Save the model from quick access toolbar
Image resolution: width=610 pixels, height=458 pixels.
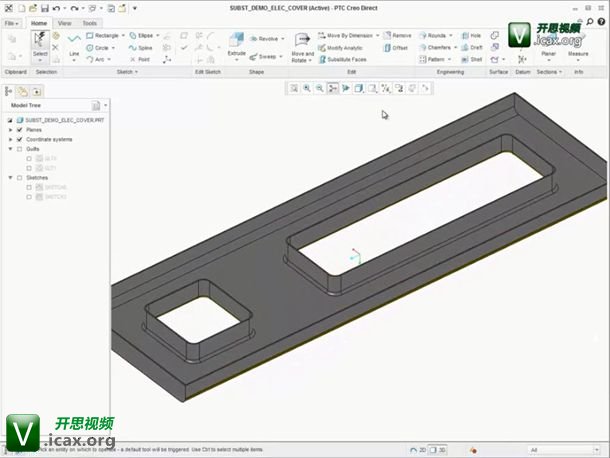click(45, 8)
